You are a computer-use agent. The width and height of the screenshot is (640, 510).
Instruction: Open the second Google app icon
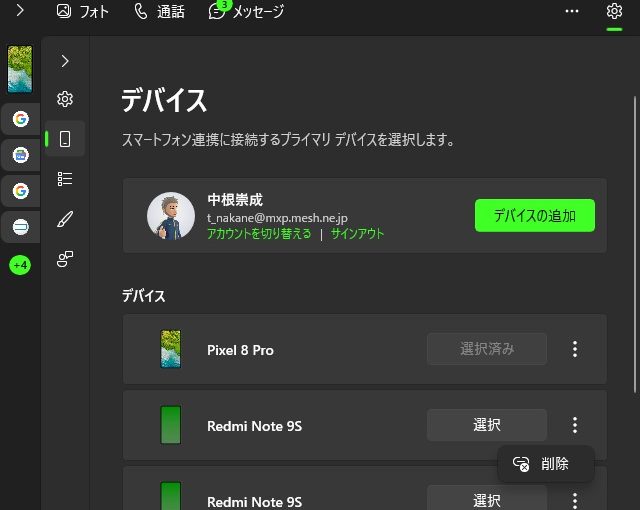(20, 191)
